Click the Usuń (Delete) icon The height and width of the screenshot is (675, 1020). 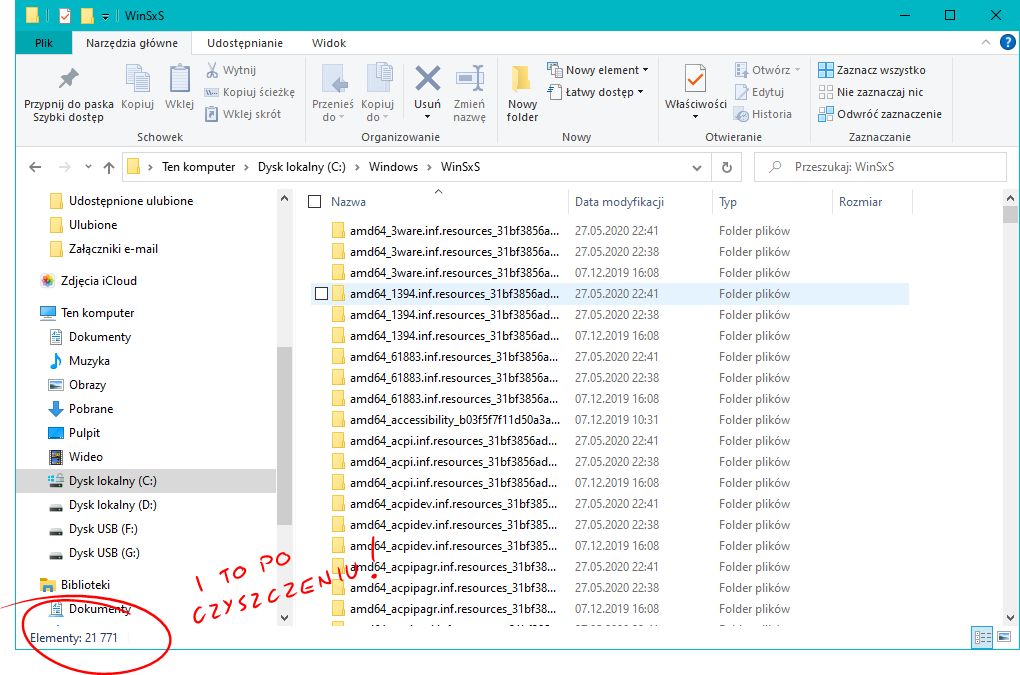(426, 90)
